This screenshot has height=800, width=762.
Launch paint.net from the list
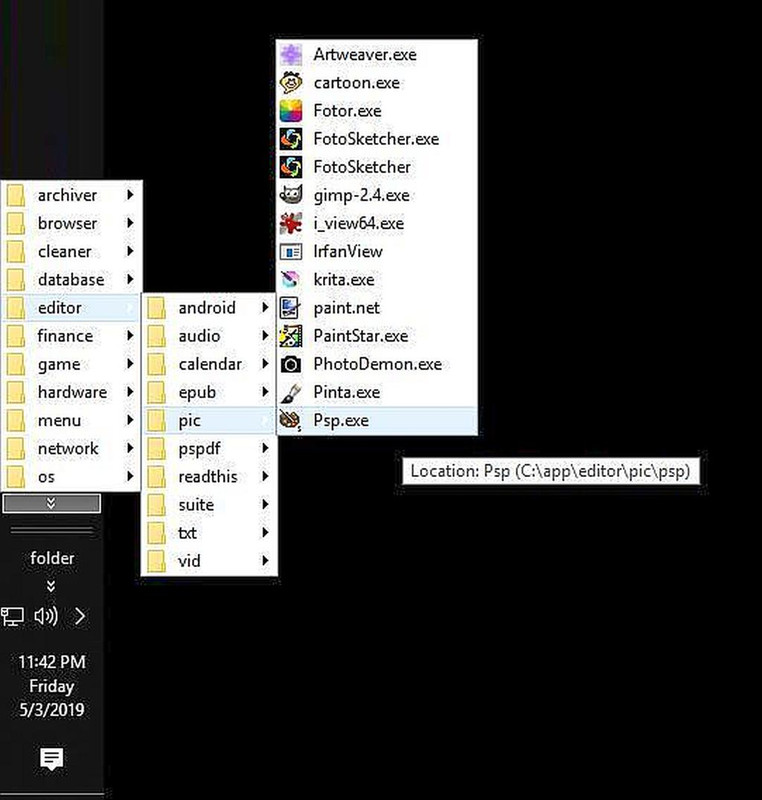377,308
